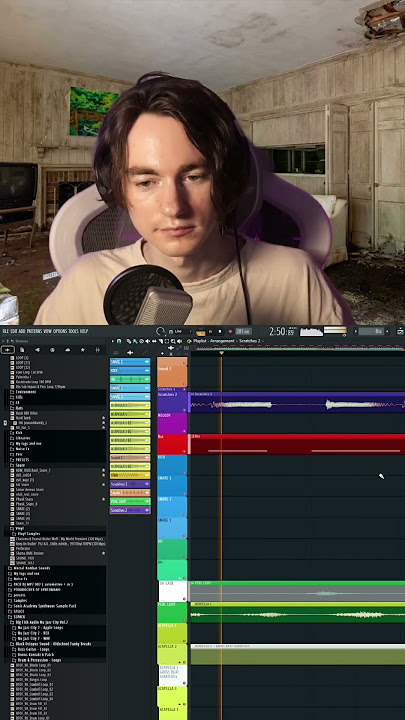The image size is (405, 720).
Task: Click the red record button
Action: tap(230, 332)
